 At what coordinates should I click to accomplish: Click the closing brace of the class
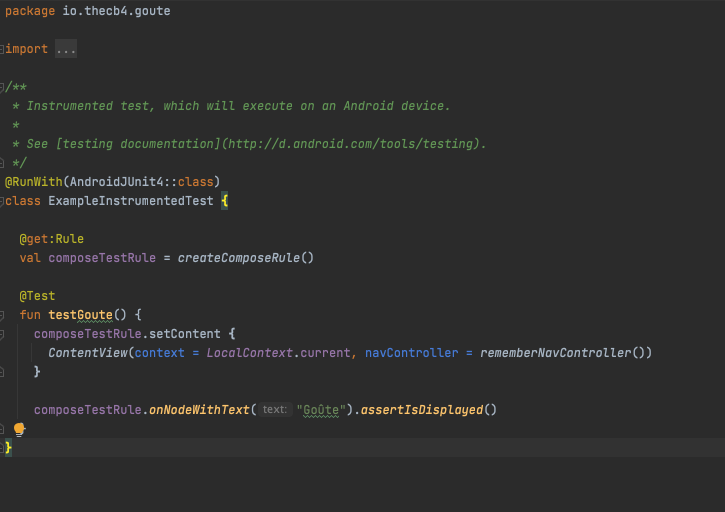point(8,448)
